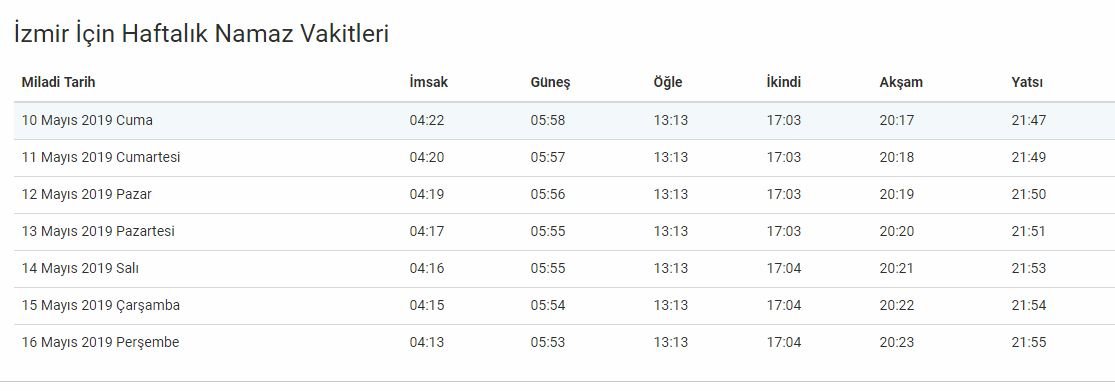The image size is (1115, 391).
Task: Select the Akşam column header
Action: click(901, 82)
